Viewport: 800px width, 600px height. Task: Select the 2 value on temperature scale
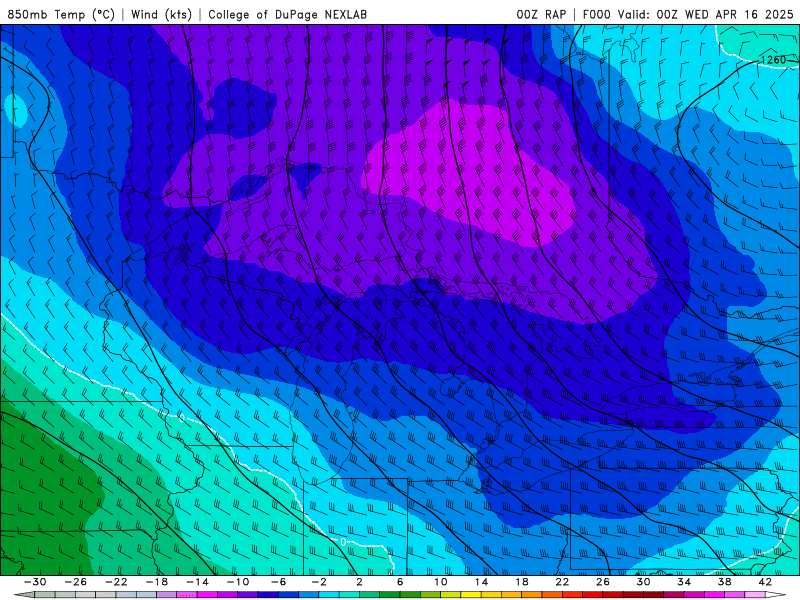359,582
